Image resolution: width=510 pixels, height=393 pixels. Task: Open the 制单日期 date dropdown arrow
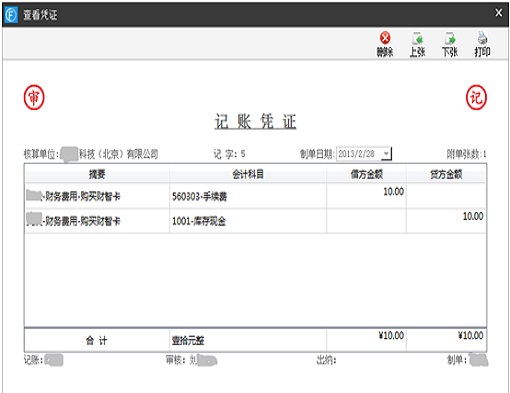coord(386,154)
